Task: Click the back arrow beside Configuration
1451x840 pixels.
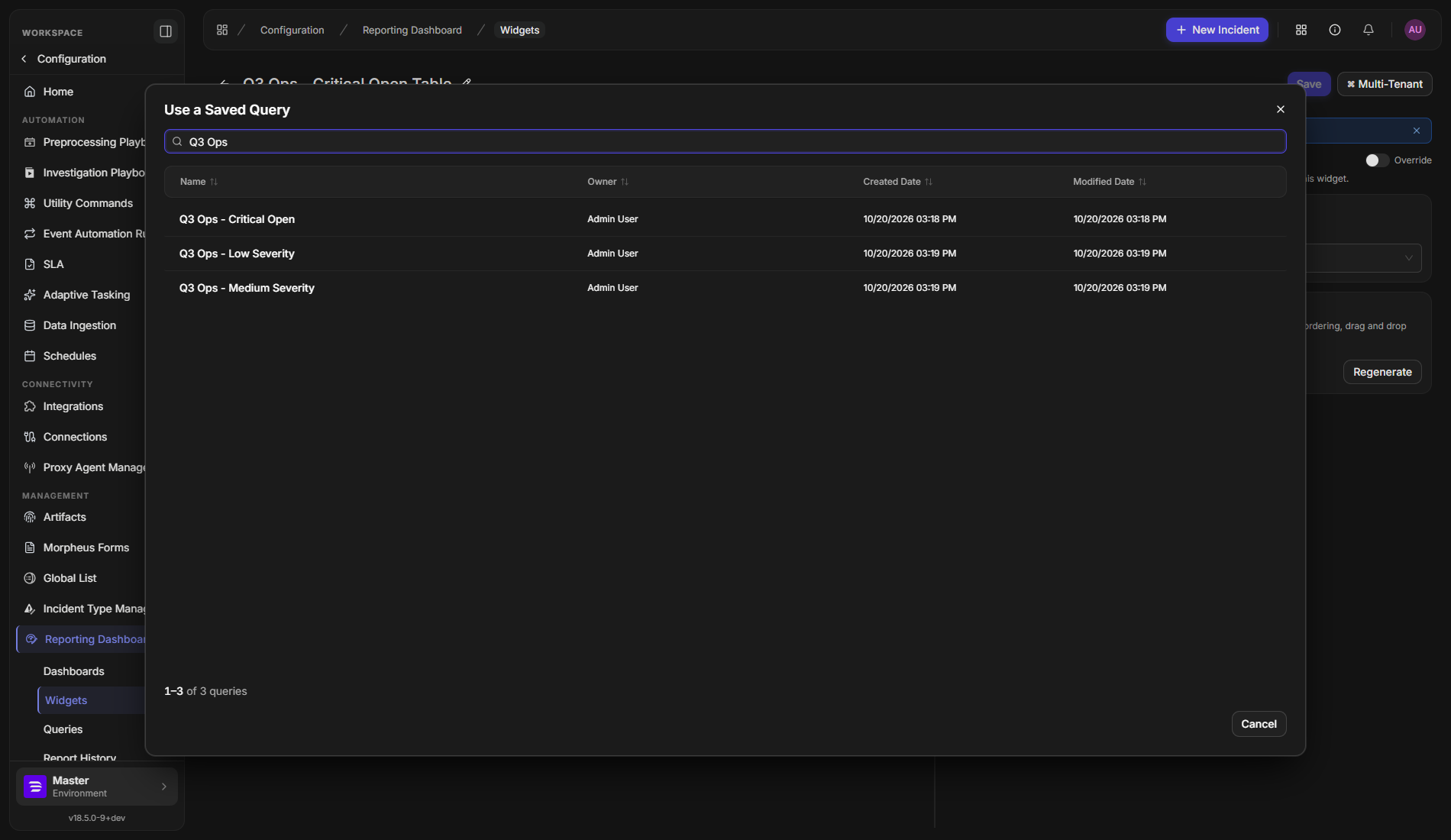Action: point(24,59)
